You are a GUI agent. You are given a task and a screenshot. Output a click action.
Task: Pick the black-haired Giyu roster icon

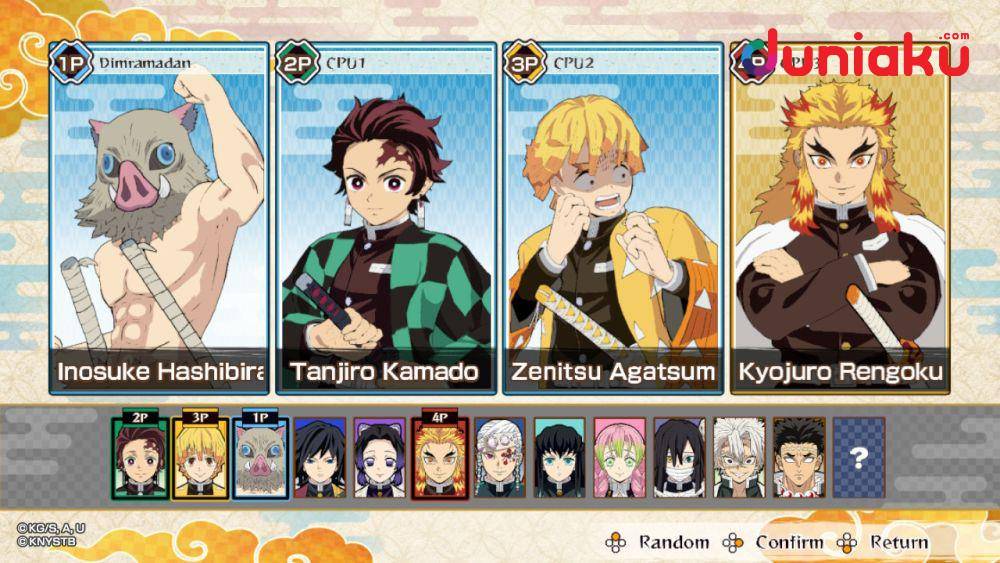click(x=320, y=458)
